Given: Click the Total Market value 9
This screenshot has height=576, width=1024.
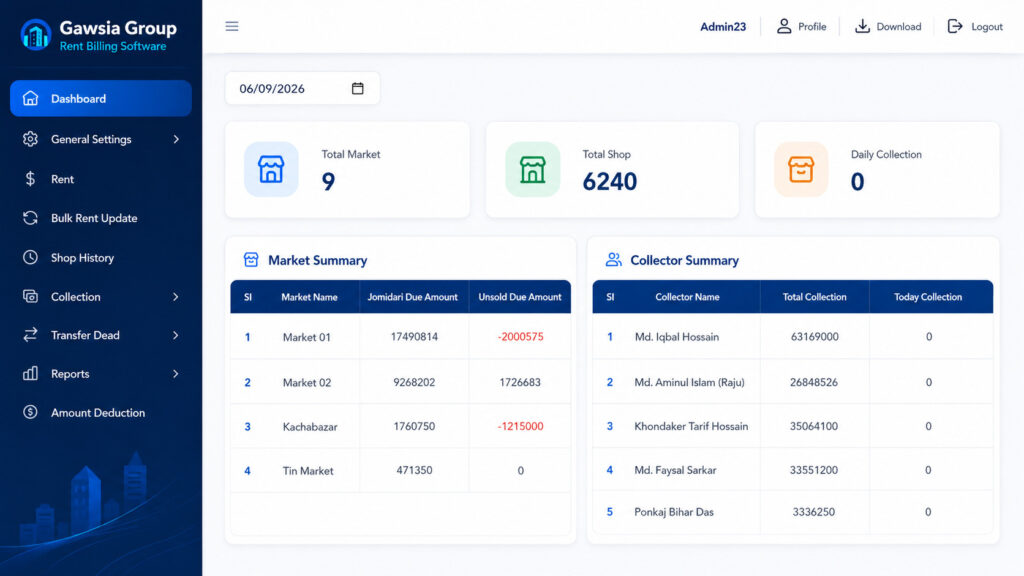Looking at the screenshot, I should pyautogui.click(x=328, y=182).
